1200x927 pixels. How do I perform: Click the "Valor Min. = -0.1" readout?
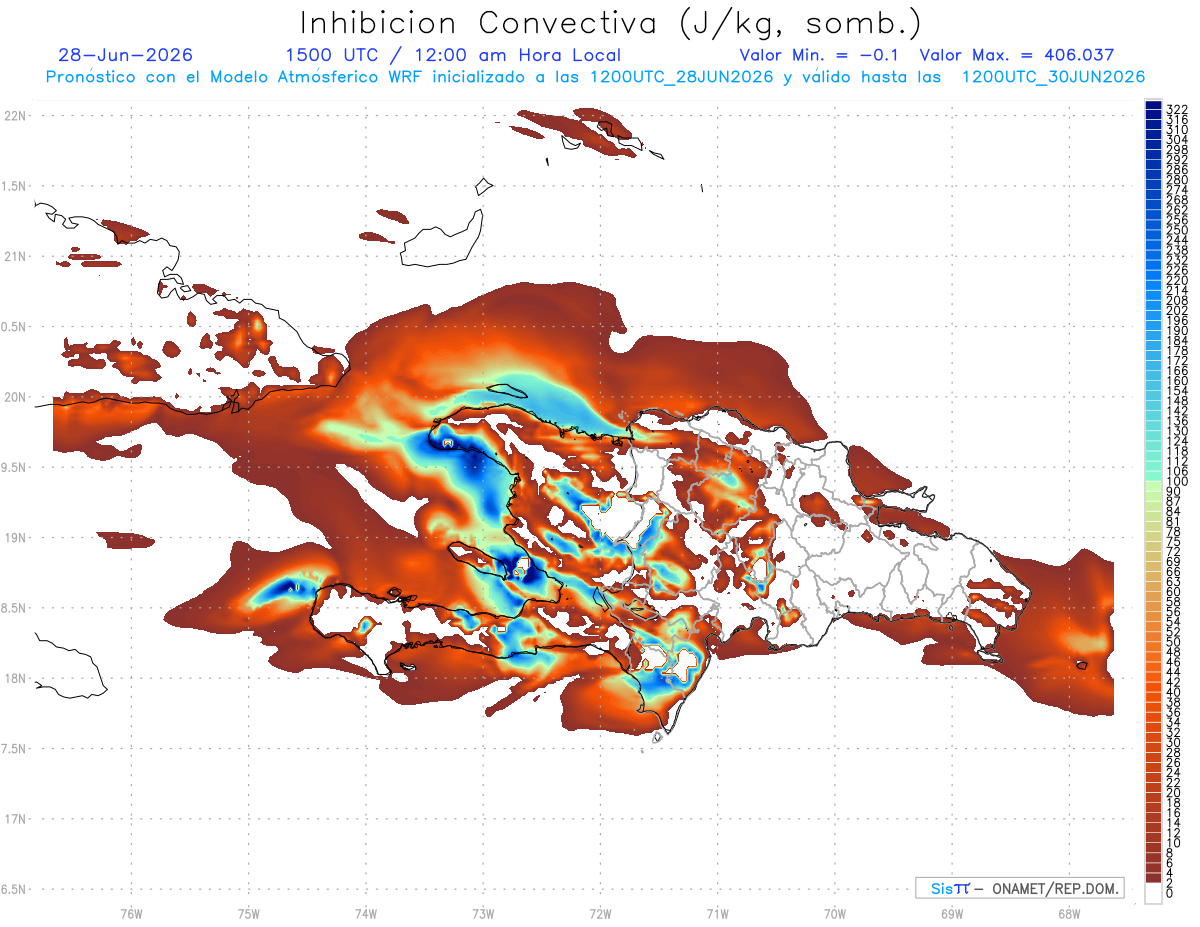pyautogui.click(x=821, y=55)
